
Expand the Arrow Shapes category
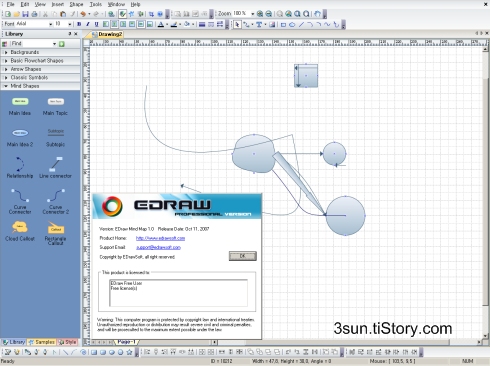(x=40, y=69)
